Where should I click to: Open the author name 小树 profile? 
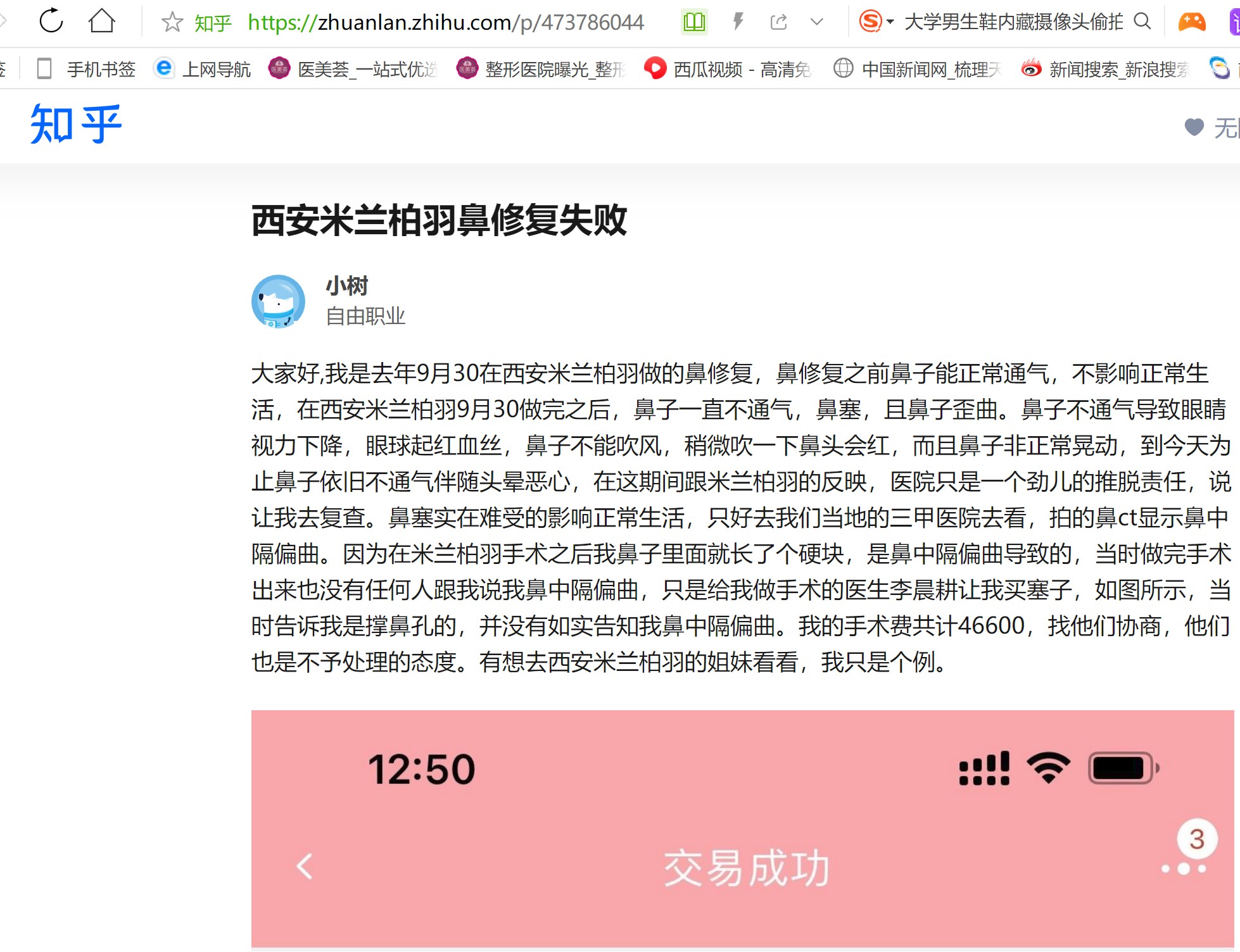[347, 286]
